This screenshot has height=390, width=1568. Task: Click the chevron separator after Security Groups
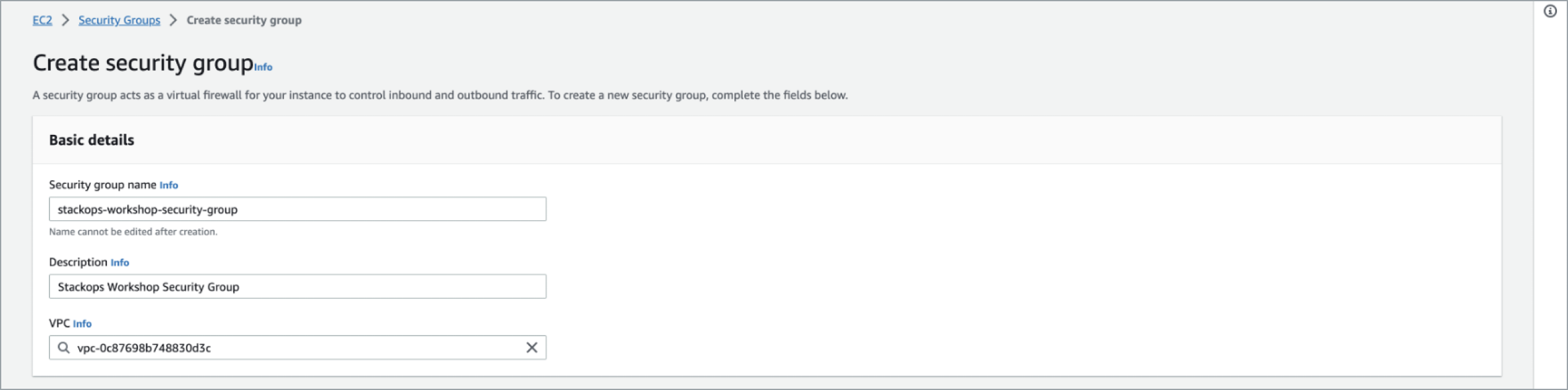coord(172,20)
